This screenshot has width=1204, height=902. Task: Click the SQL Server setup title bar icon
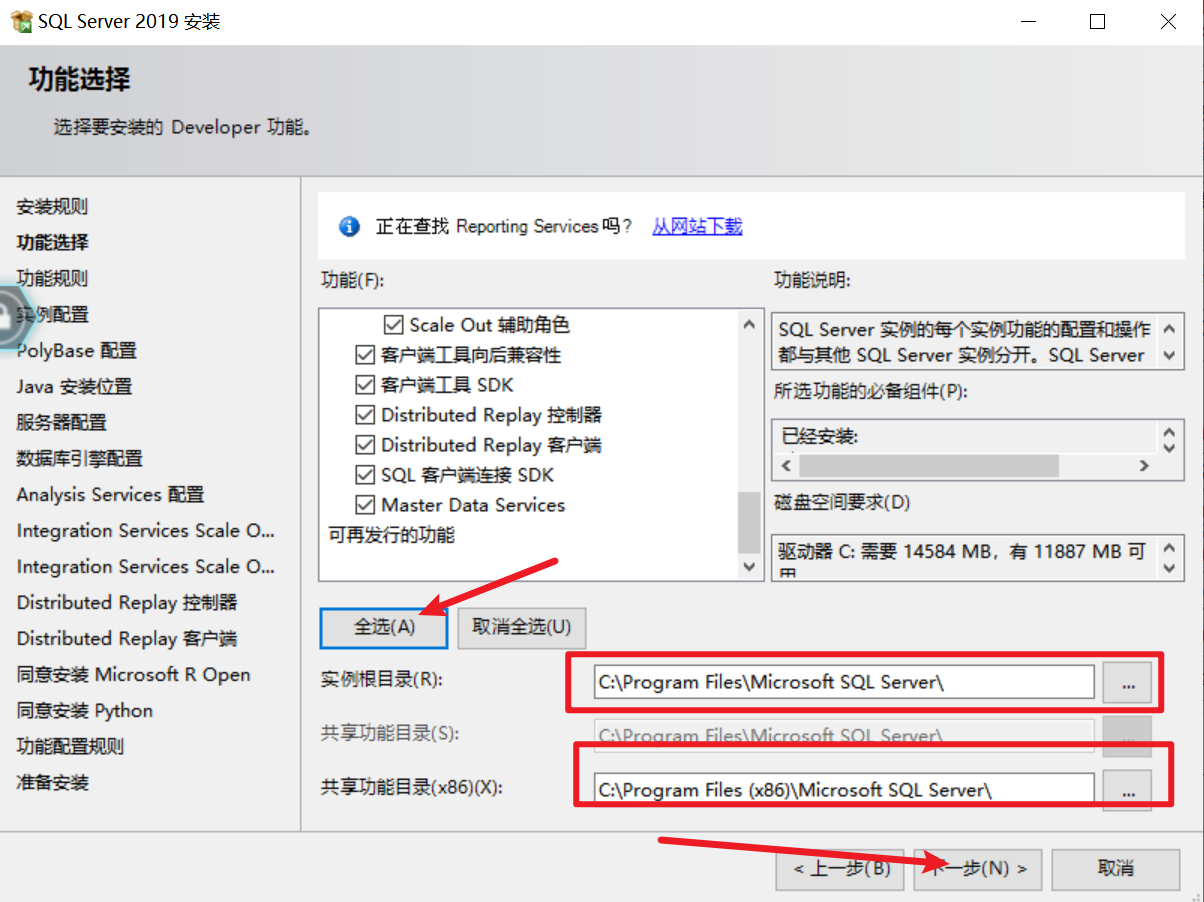pyautogui.click(x=21, y=21)
